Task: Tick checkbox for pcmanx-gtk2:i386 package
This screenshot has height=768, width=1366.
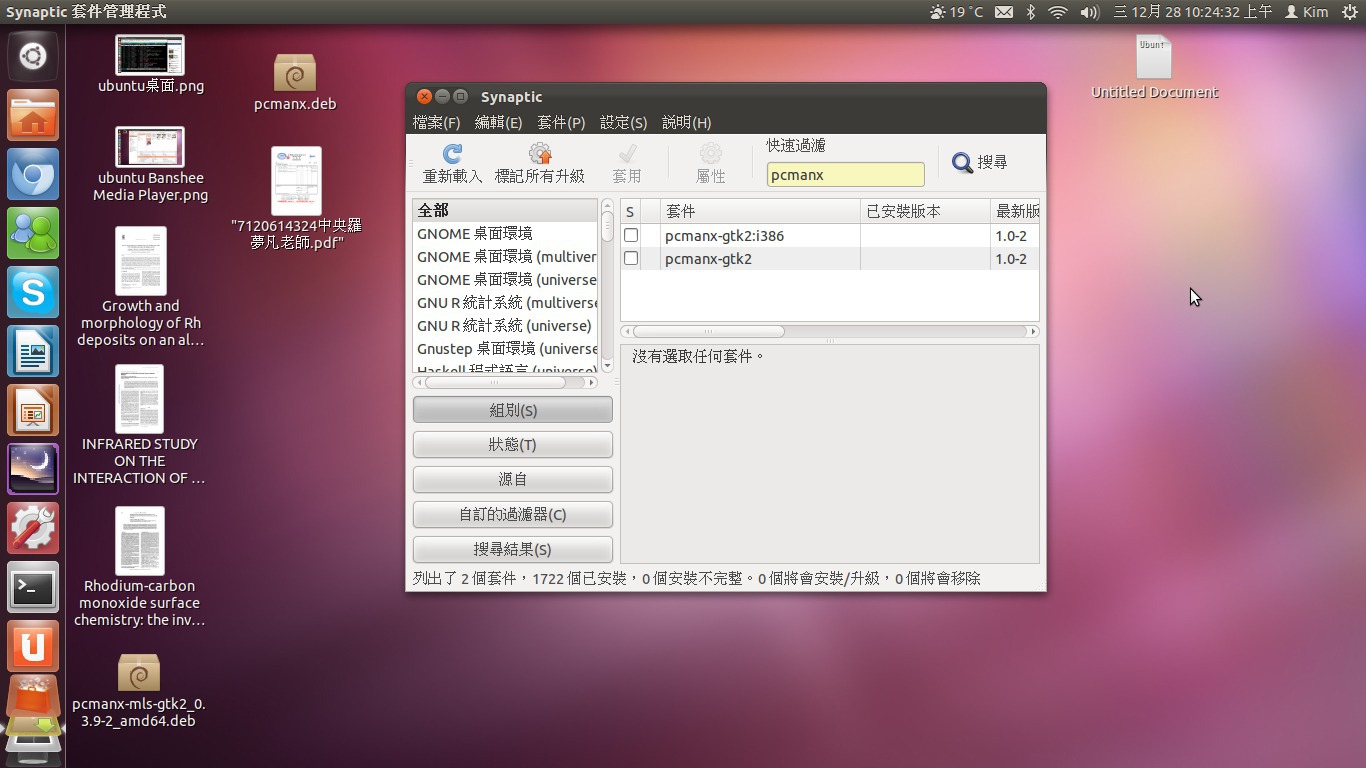Action: (x=631, y=235)
